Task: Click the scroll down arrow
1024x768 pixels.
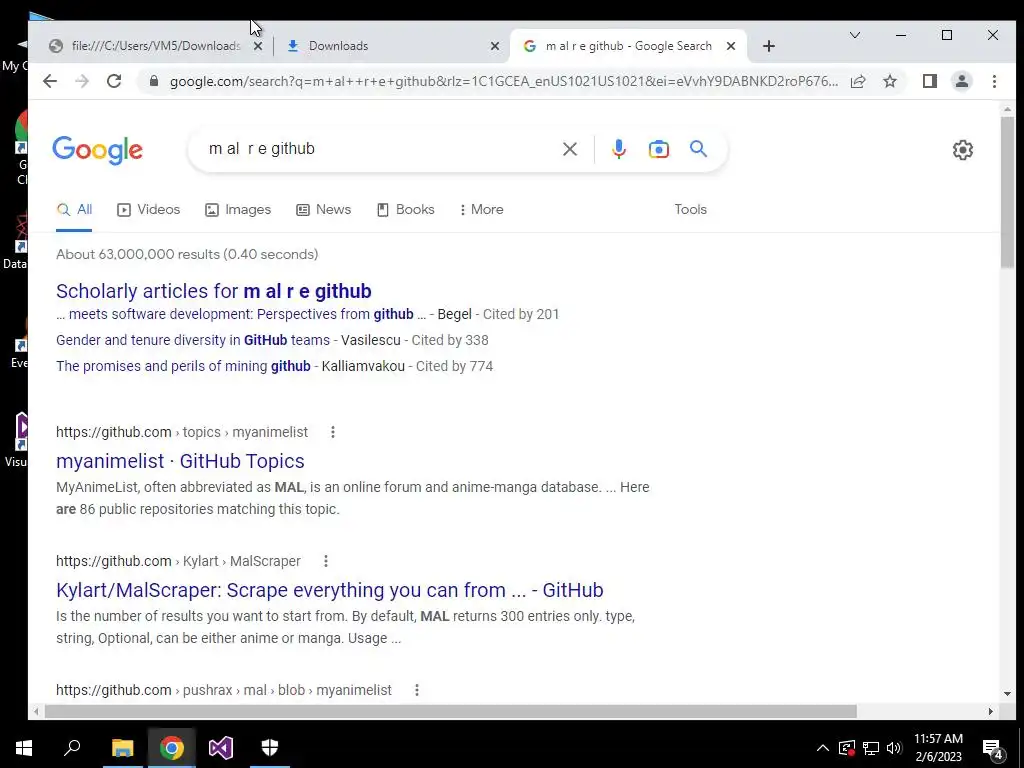Action: 1006,694
